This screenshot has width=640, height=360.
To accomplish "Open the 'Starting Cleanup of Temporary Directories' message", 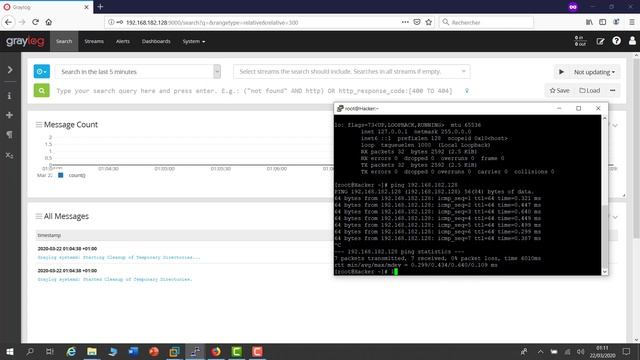I will (x=119, y=258).
